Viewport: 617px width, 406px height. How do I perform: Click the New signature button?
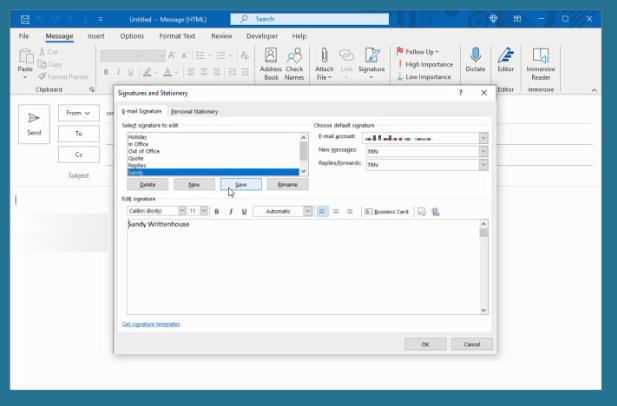[x=194, y=184]
